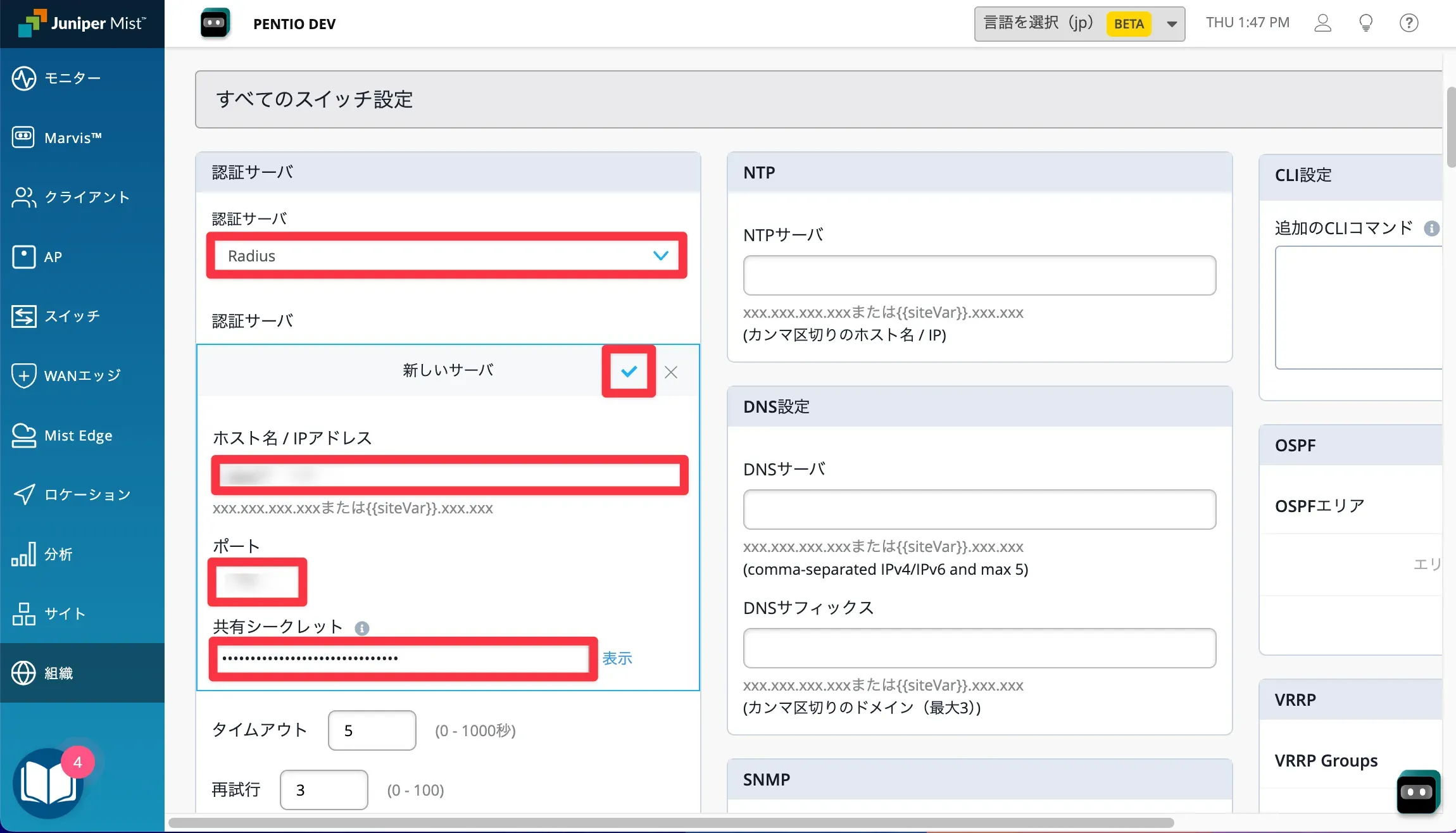Open the info icon beside additional CLI commands

pyautogui.click(x=1431, y=229)
